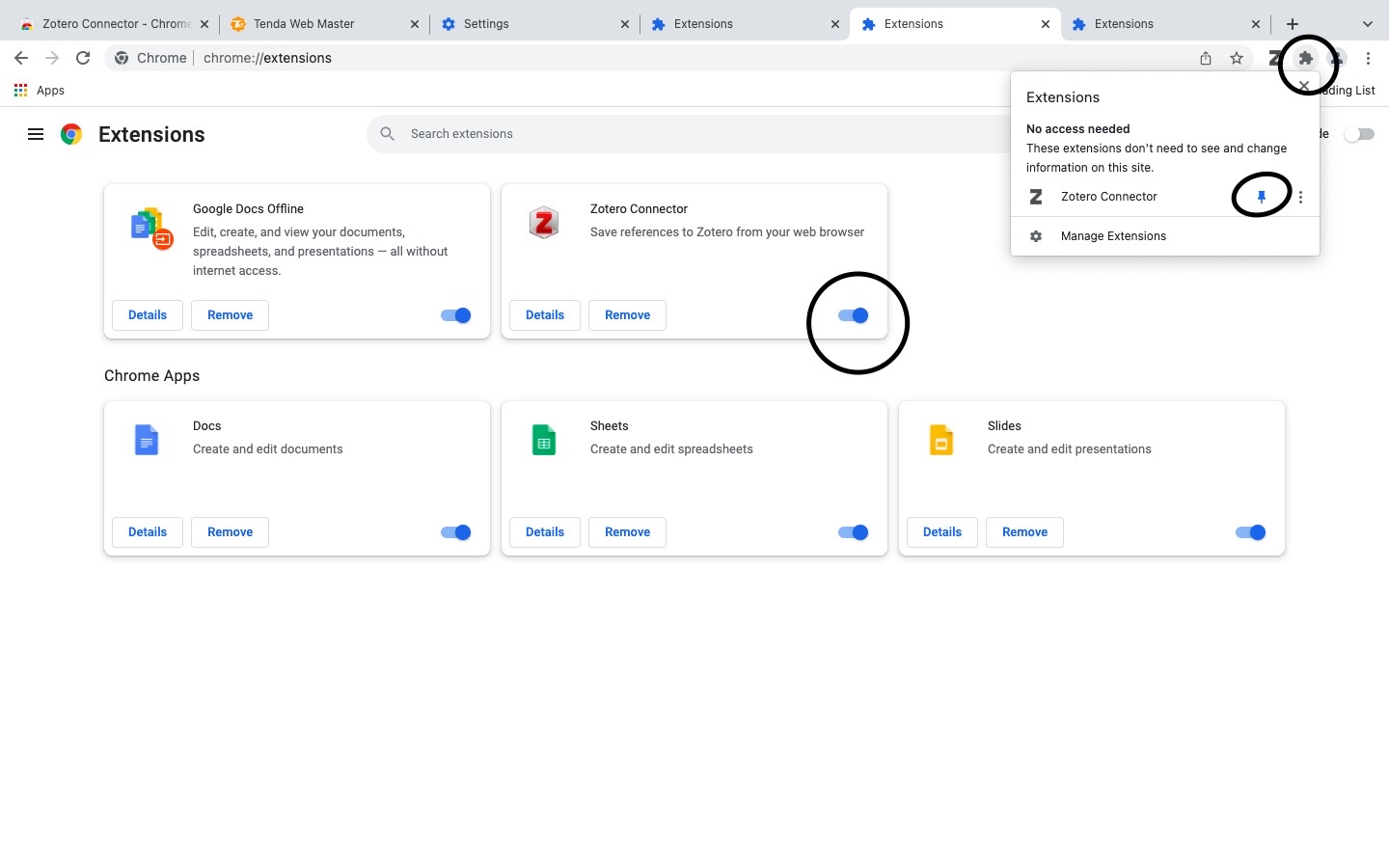The image size is (1389, 868).
Task: Toggle off the Zotero Connector extension
Action: pyautogui.click(x=854, y=315)
